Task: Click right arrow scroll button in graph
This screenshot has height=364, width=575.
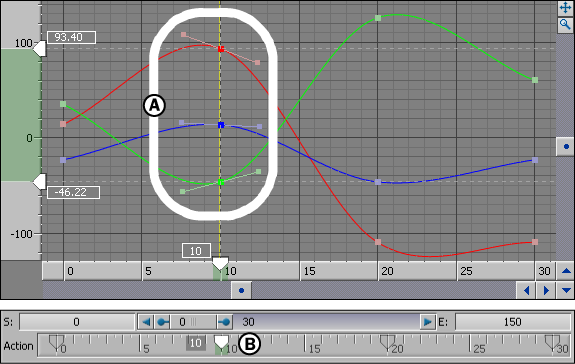Action: 546,290
